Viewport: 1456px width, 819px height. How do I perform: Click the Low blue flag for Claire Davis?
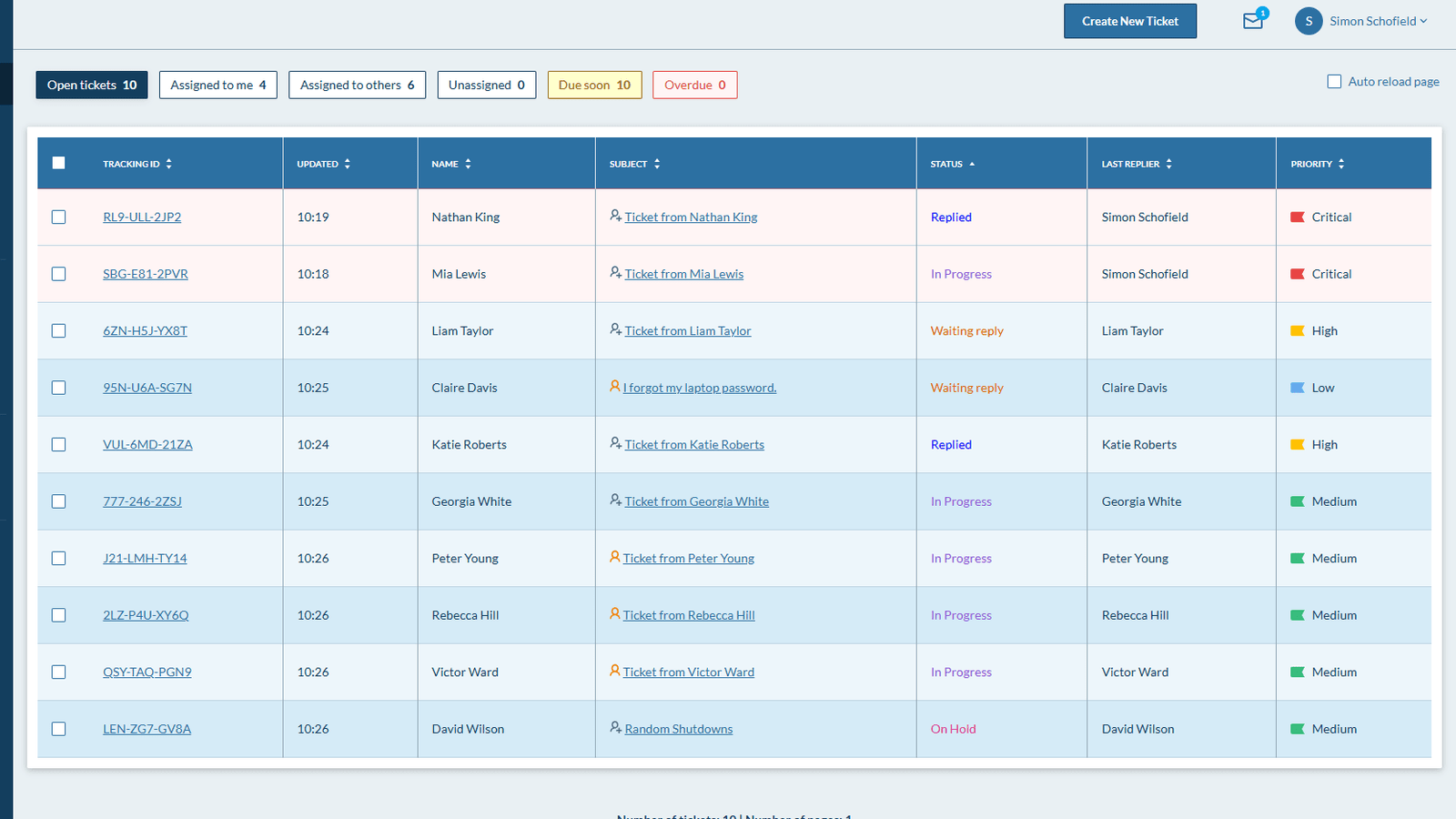click(x=1298, y=388)
